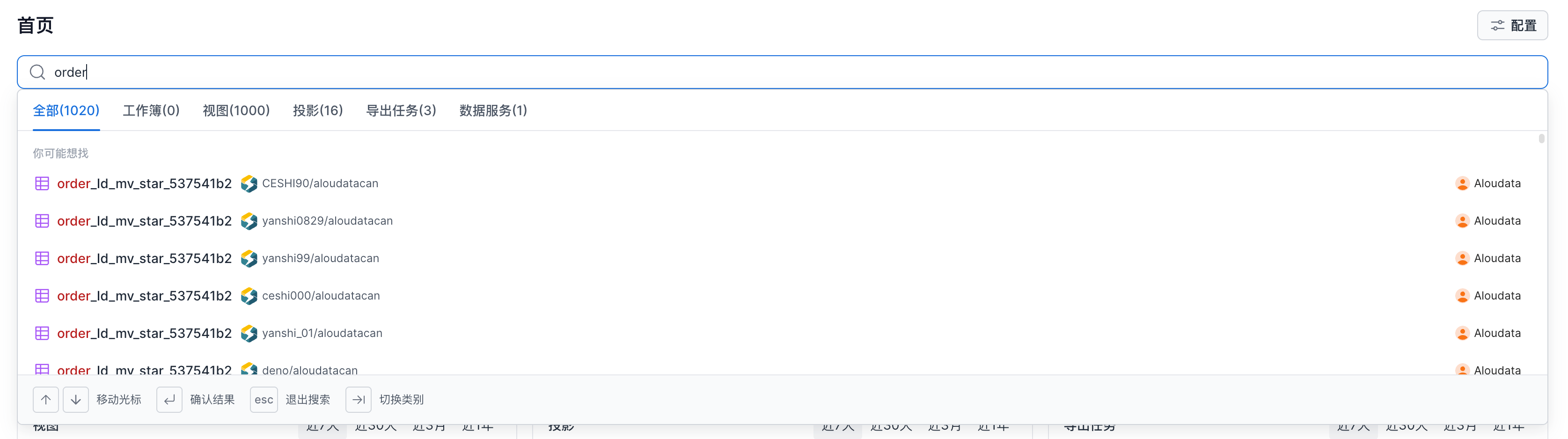Switch to the 数据服务(1) tab
The image size is (1568, 439).
[493, 111]
